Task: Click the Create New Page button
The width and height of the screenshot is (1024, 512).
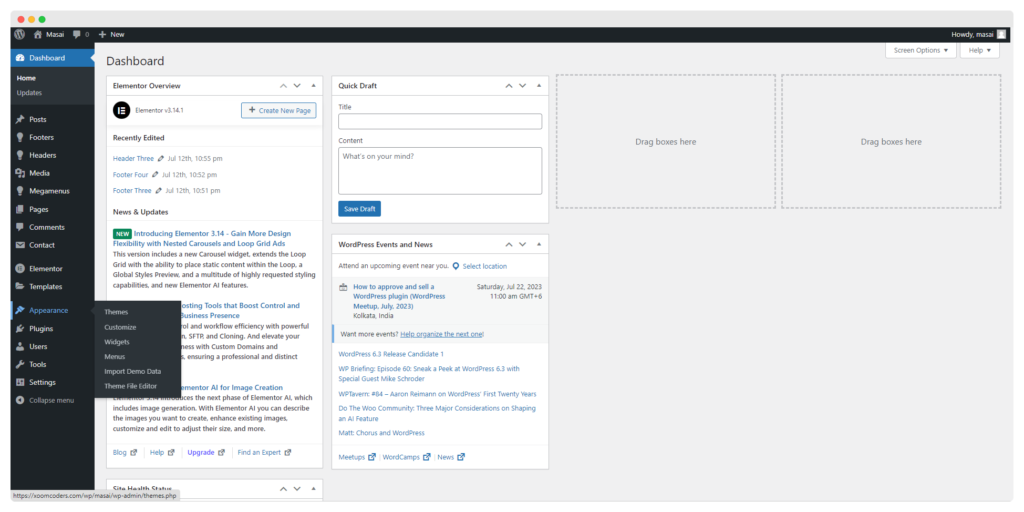Action: click(x=279, y=110)
